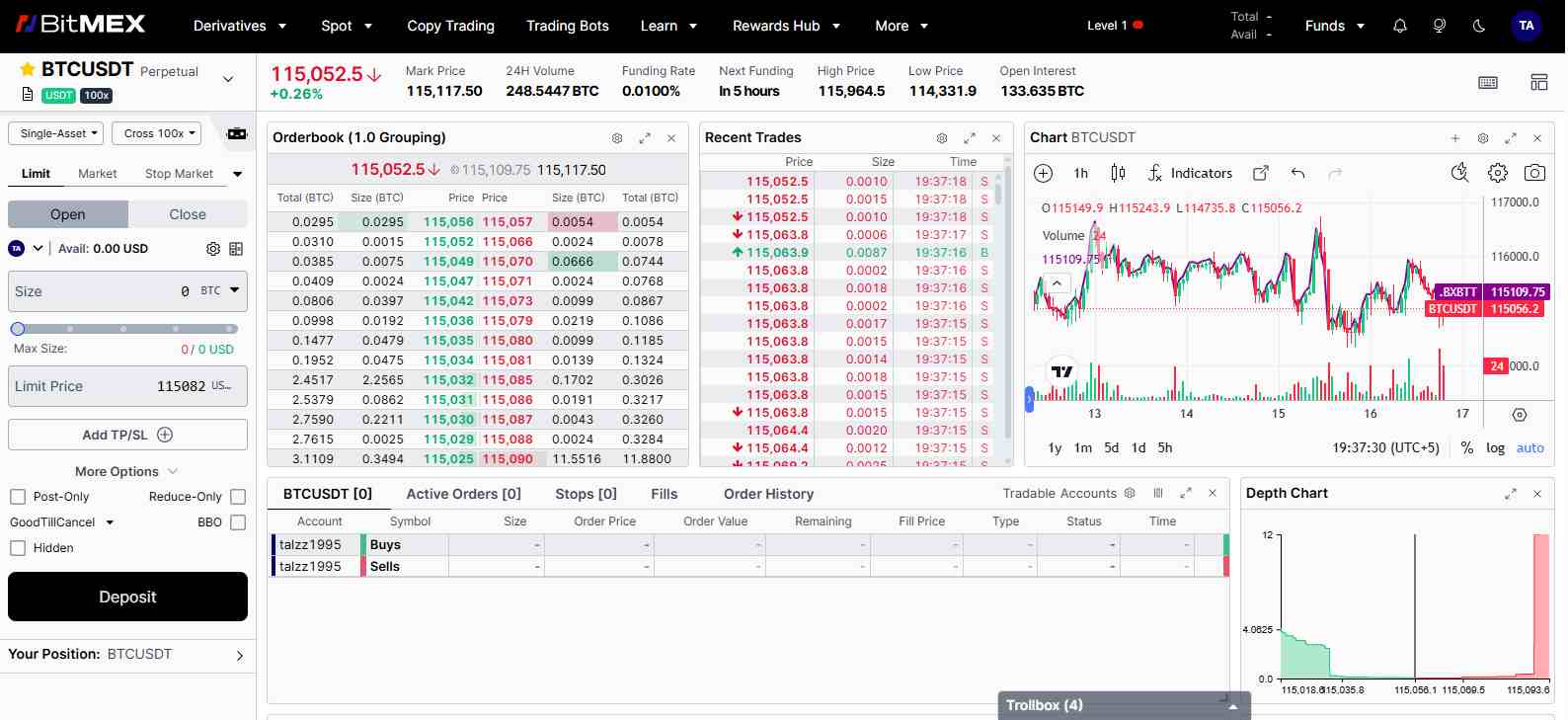This screenshot has width=1568, height=720.
Task: Toggle log scale on chart
Action: 1495,448
